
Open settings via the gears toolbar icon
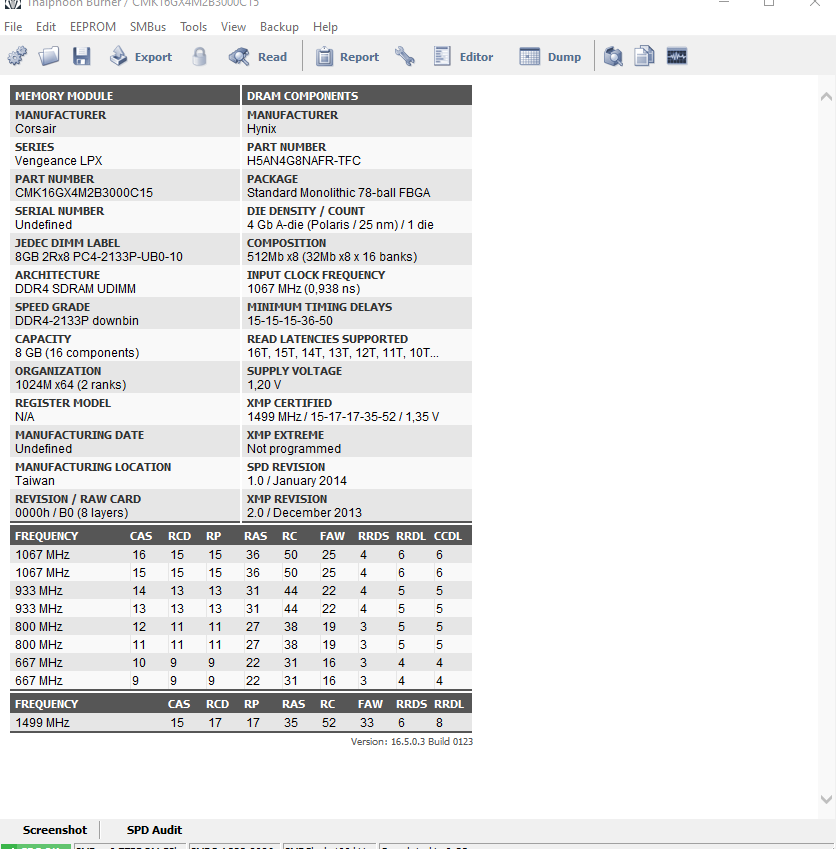coord(17,56)
